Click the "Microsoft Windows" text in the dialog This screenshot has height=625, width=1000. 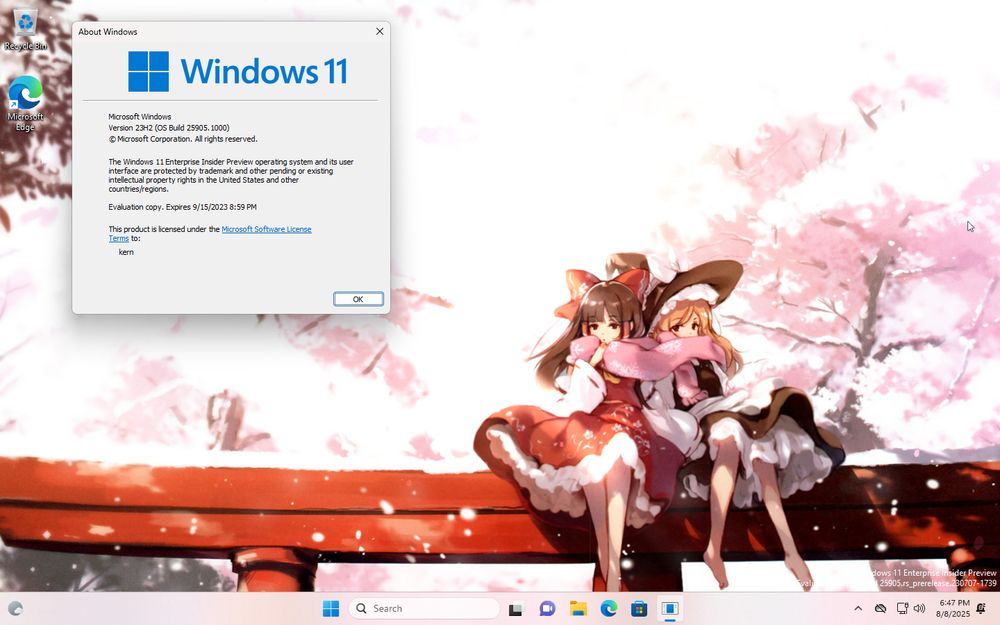[x=140, y=117]
